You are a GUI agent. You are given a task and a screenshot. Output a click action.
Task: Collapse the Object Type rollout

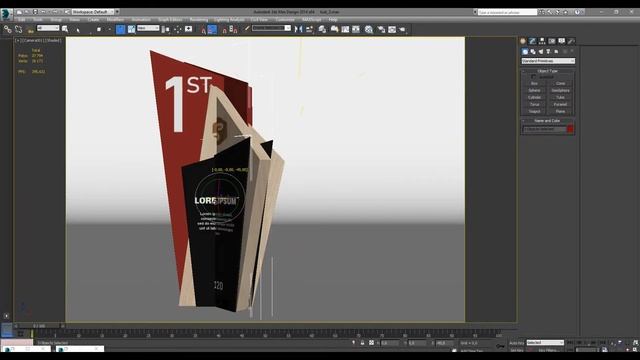pyautogui.click(x=548, y=71)
